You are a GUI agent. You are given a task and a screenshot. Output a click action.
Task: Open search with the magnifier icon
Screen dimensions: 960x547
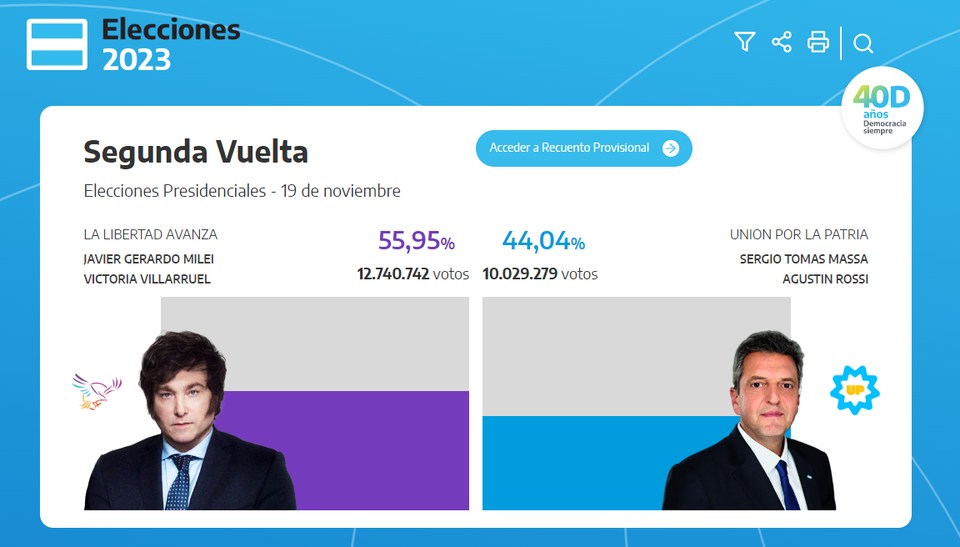click(x=864, y=43)
